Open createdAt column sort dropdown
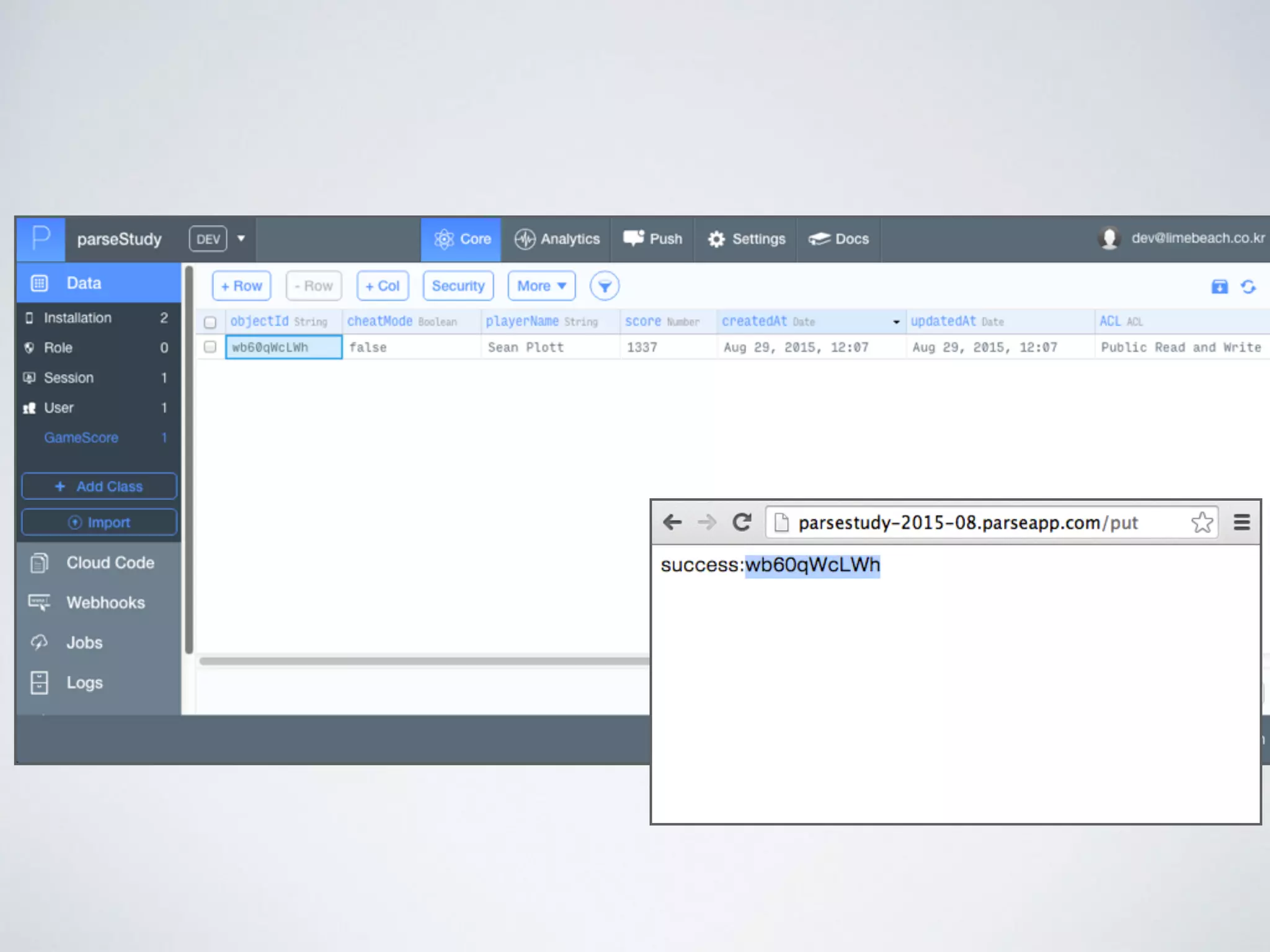1270x952 pixels. point(896,322)
